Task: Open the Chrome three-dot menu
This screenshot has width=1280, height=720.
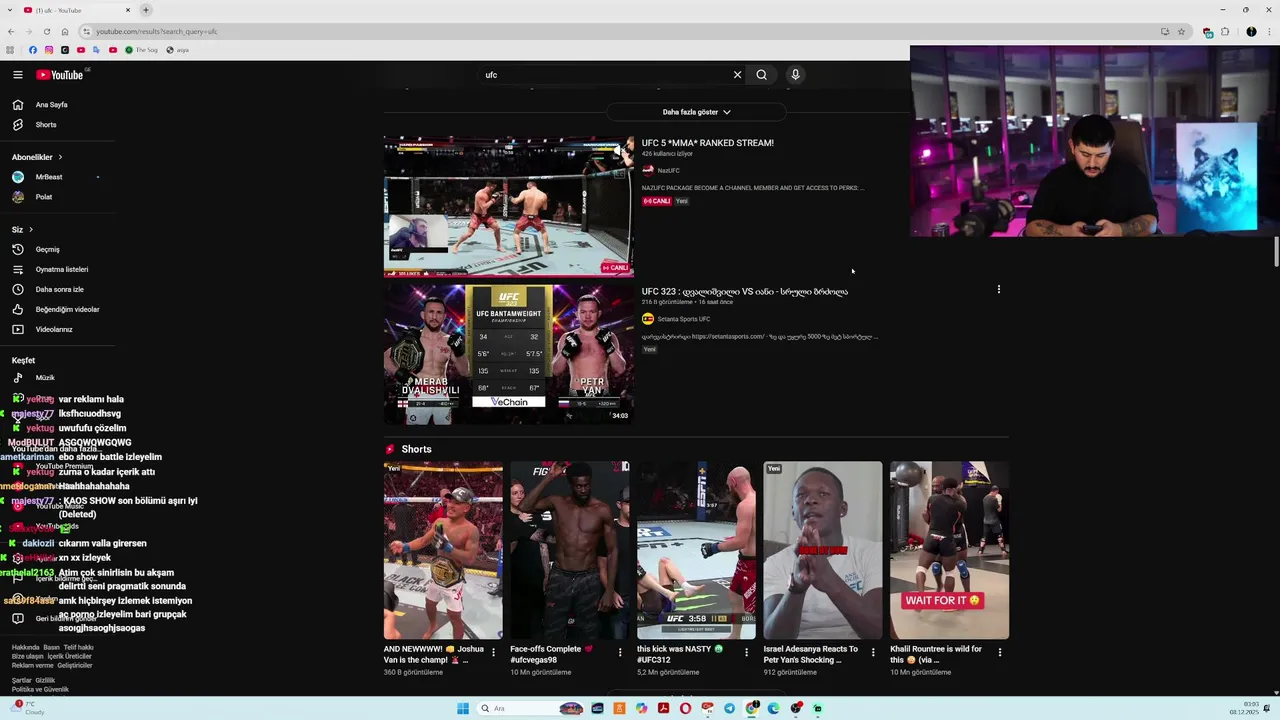Action: point(1268,31)
